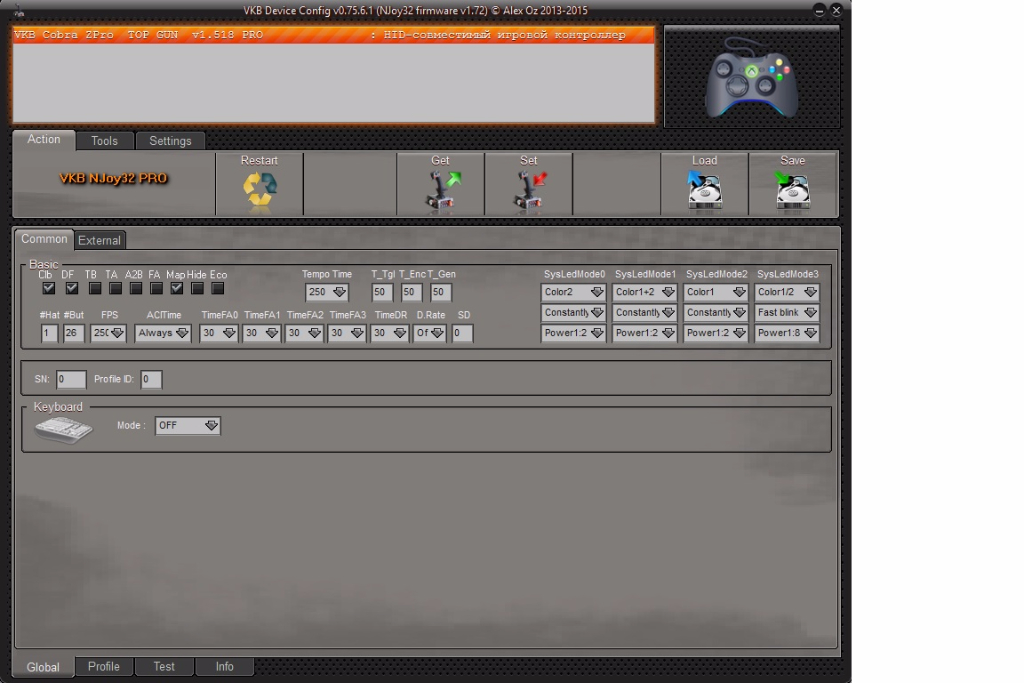
Task: Open SysLedMode2 Color1 dropdown
Action: click(x=716, y=292)
